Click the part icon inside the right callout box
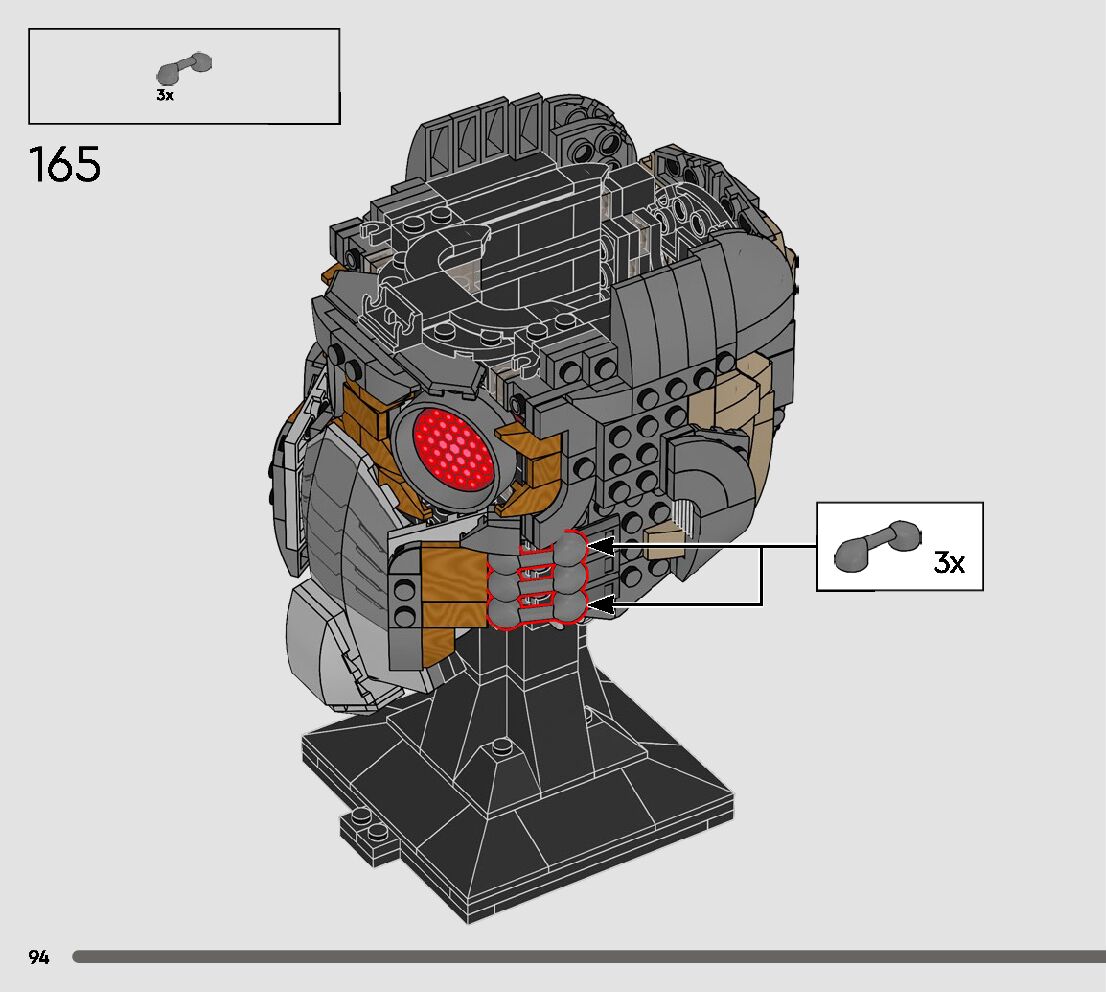1106x992 pixels. click(x=876, y=542)
